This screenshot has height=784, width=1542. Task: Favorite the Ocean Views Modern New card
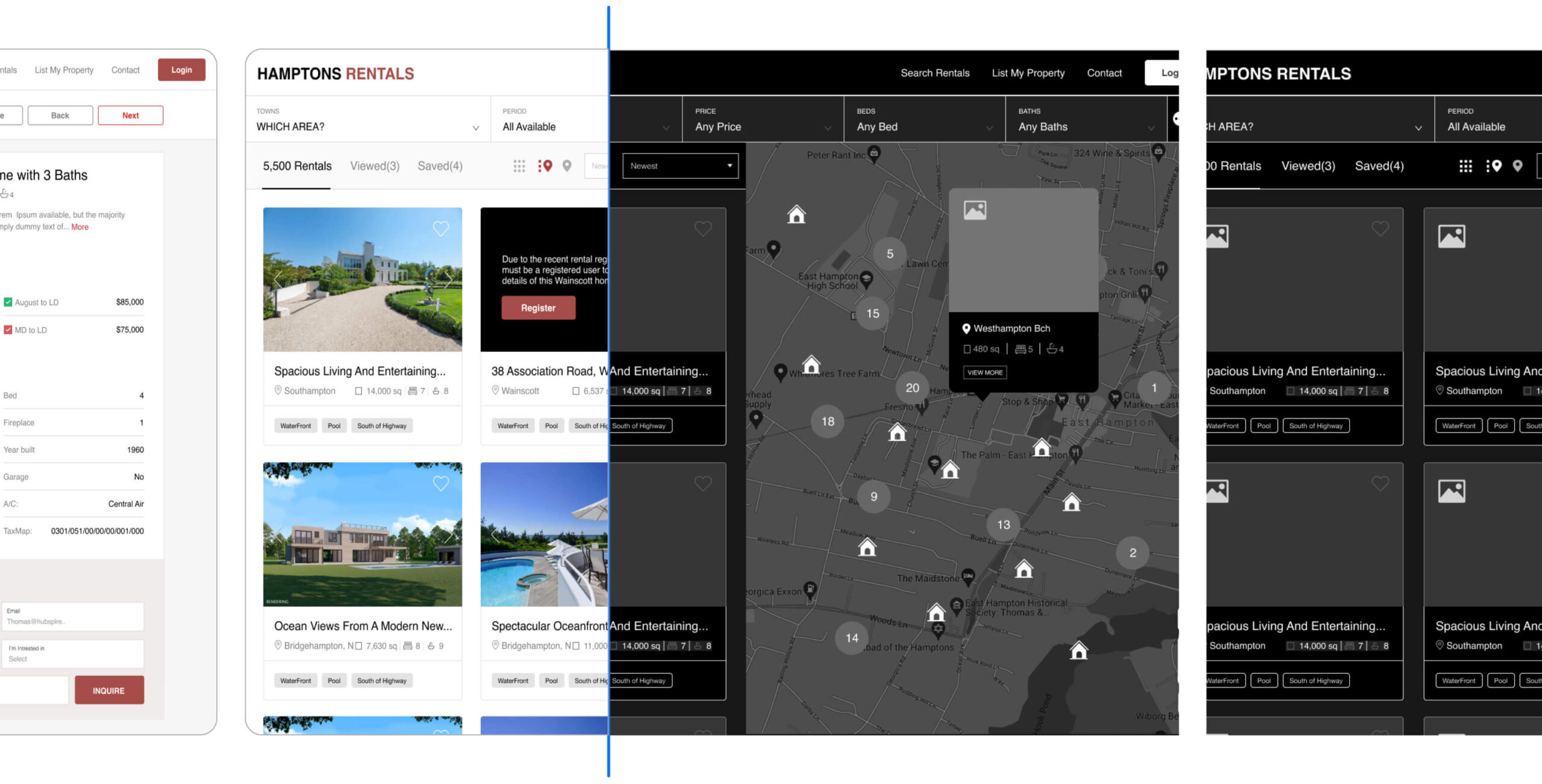441,484
